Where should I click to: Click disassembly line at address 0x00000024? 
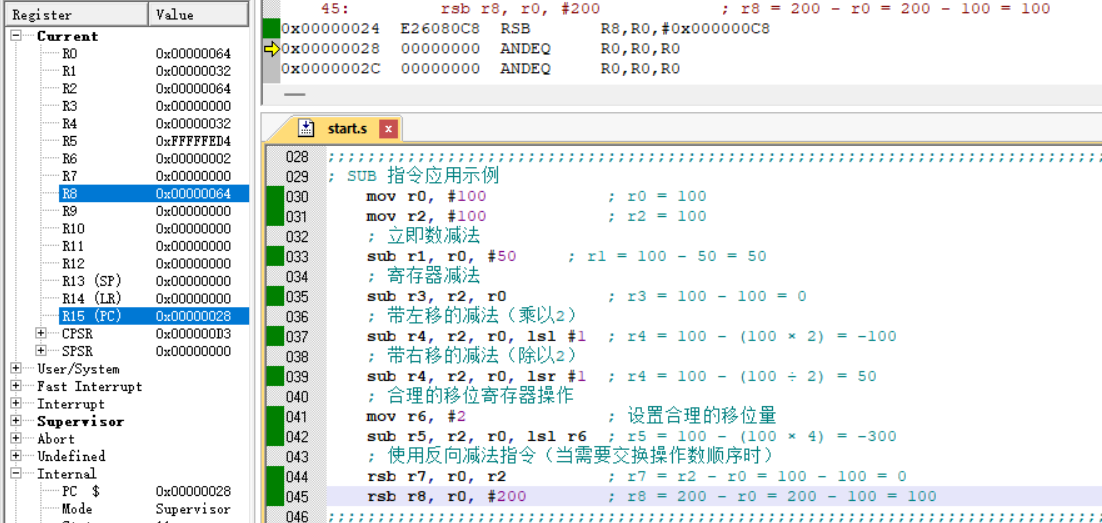click(x=526, y=29)
